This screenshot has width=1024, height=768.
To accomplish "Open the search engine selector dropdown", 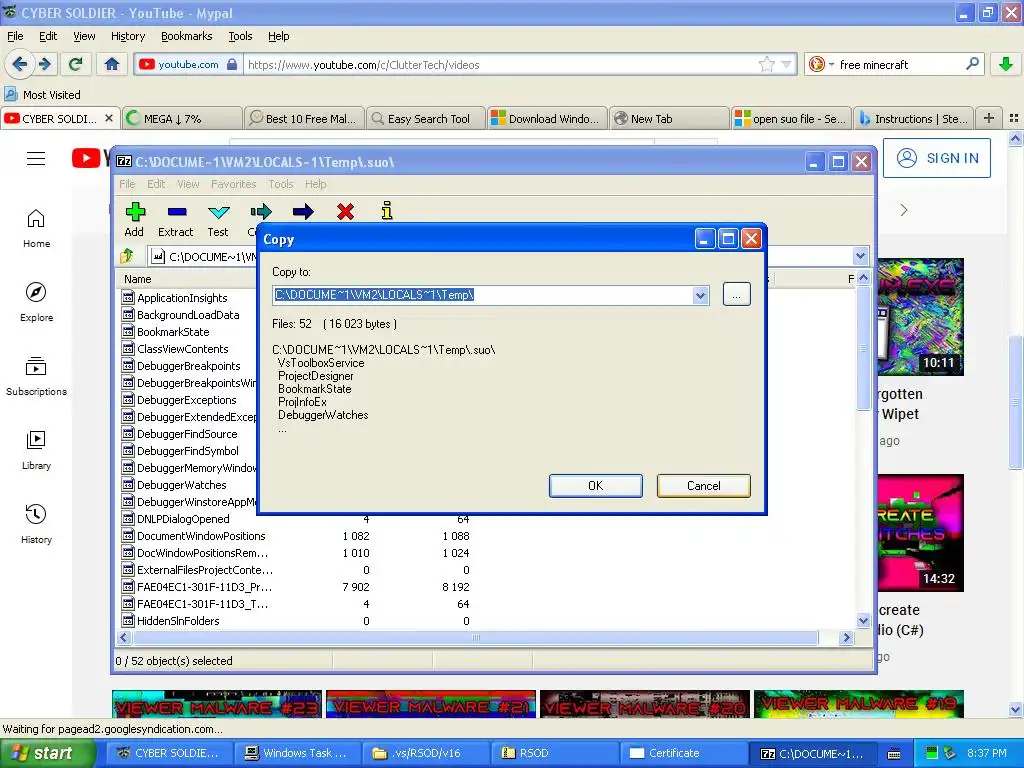I will pos(831,65).
